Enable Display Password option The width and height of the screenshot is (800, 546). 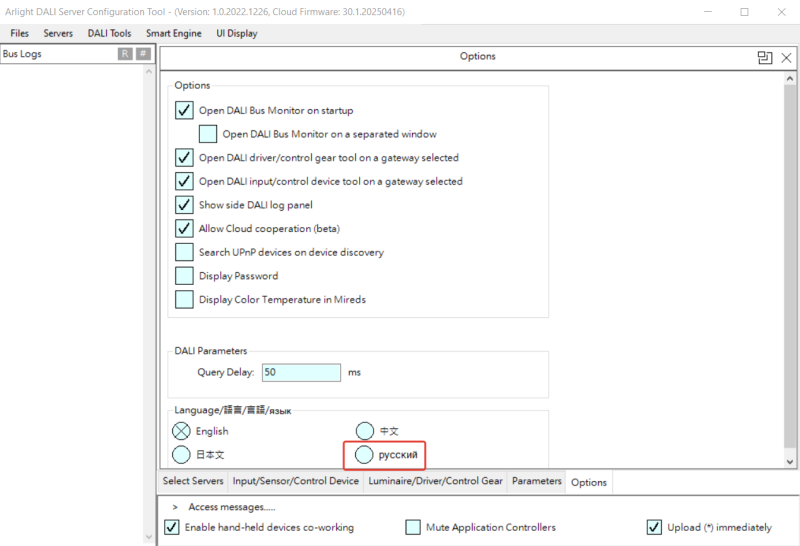(x=184, y=276)
